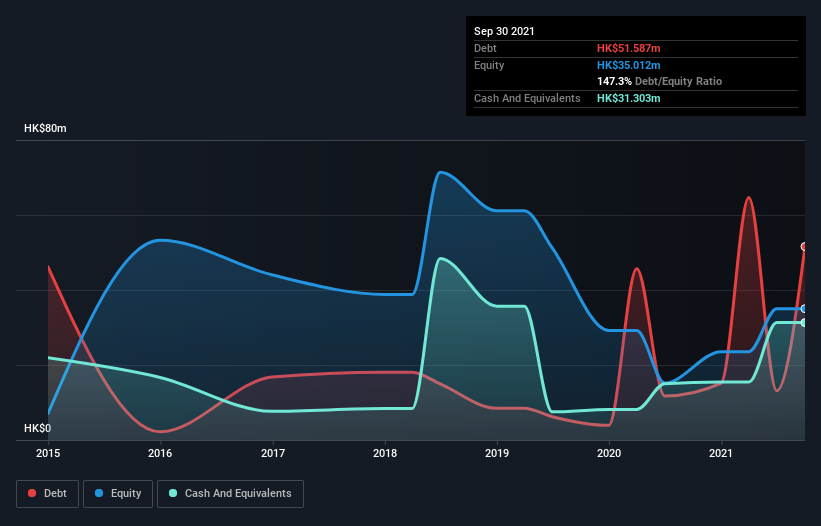
Task: Select the teal Cash endpoint marker
Action: [x=804, y=322]
